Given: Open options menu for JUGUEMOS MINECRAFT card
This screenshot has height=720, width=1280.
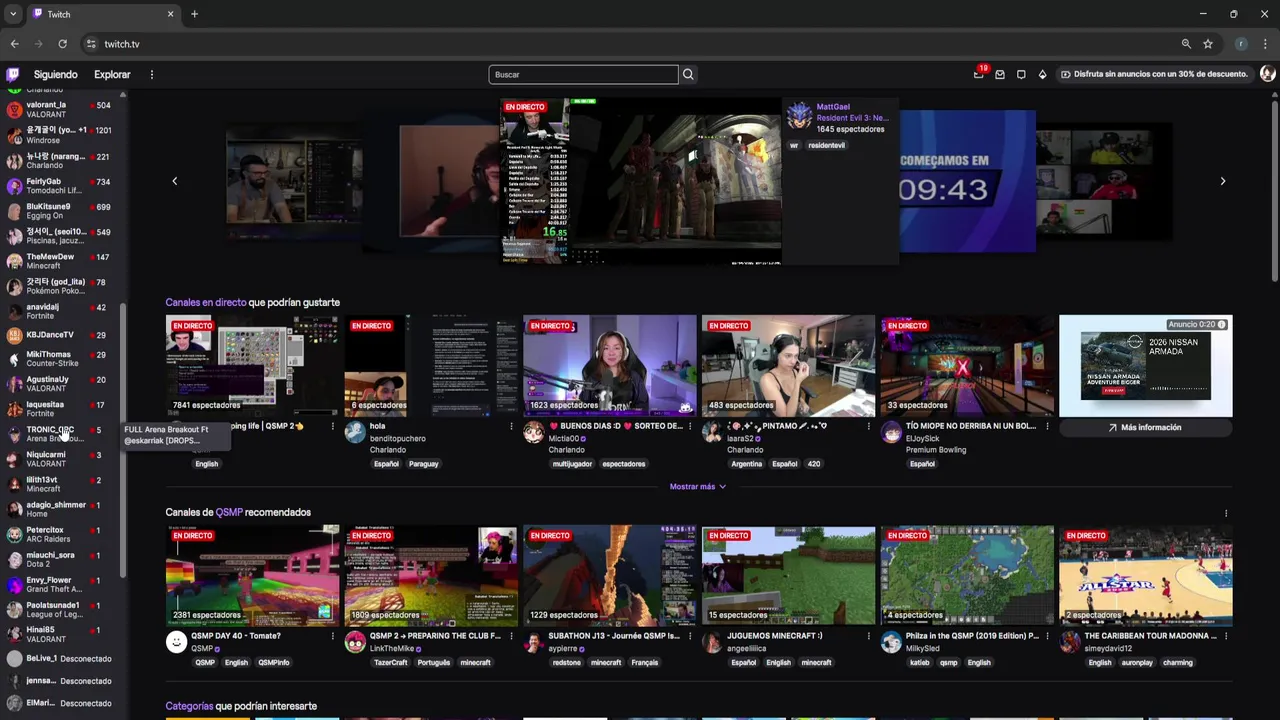Looking at the screenshot, I should click(x=868, y=636).
